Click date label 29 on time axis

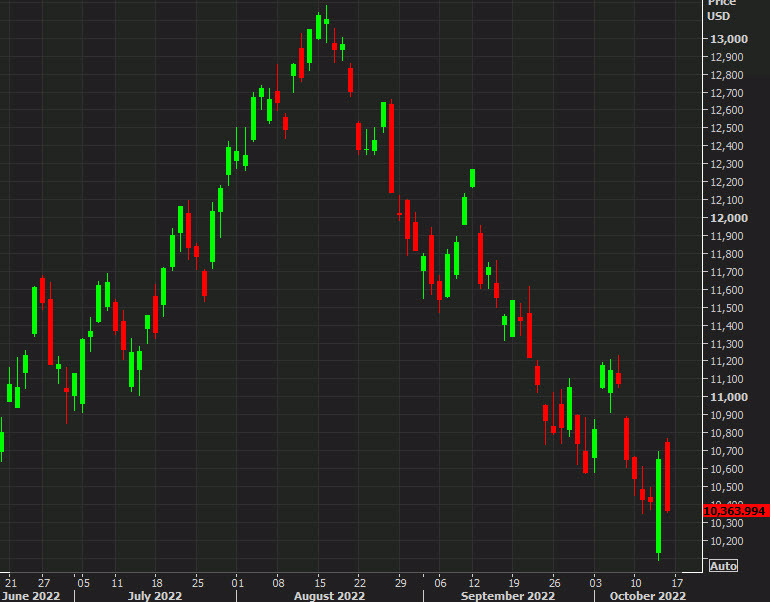tap(401, 583)
